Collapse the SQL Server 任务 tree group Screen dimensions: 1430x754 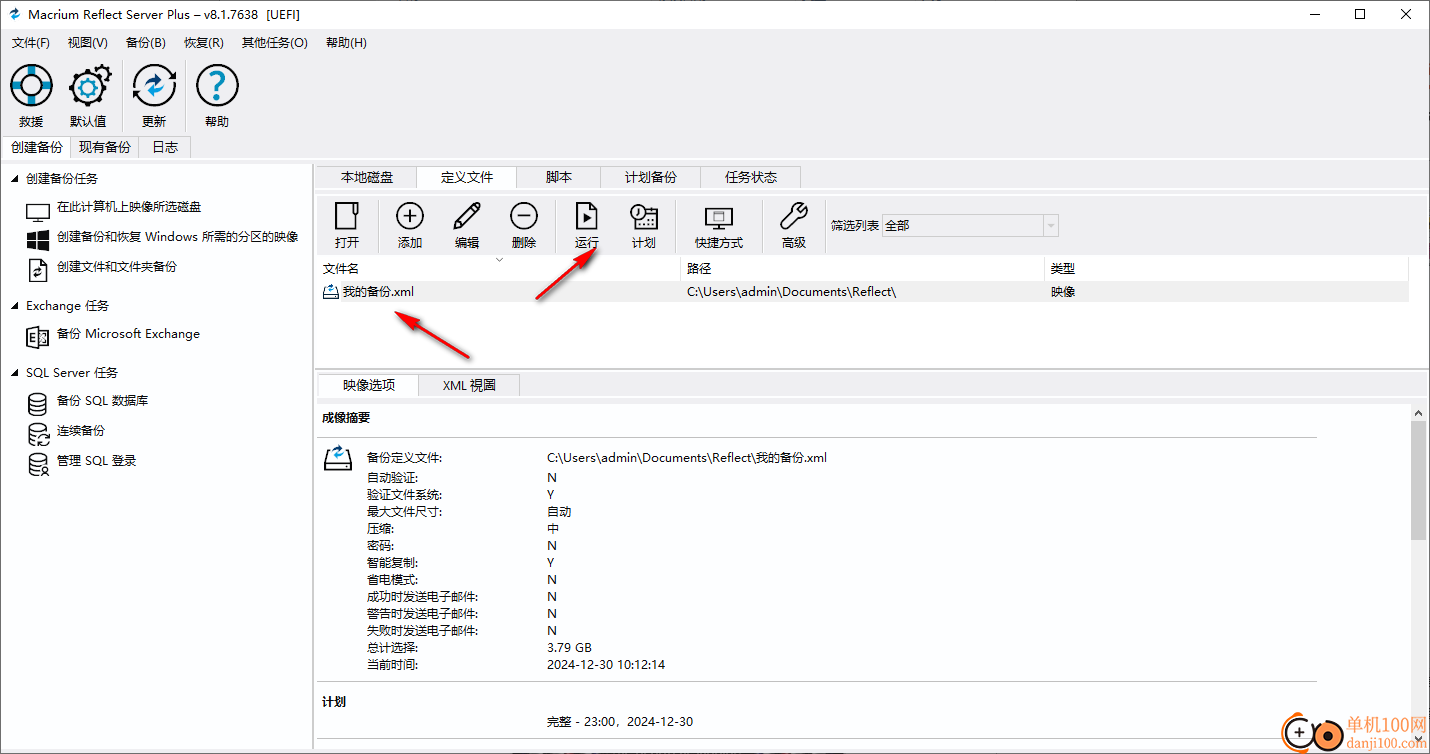(x=15, y=373)
